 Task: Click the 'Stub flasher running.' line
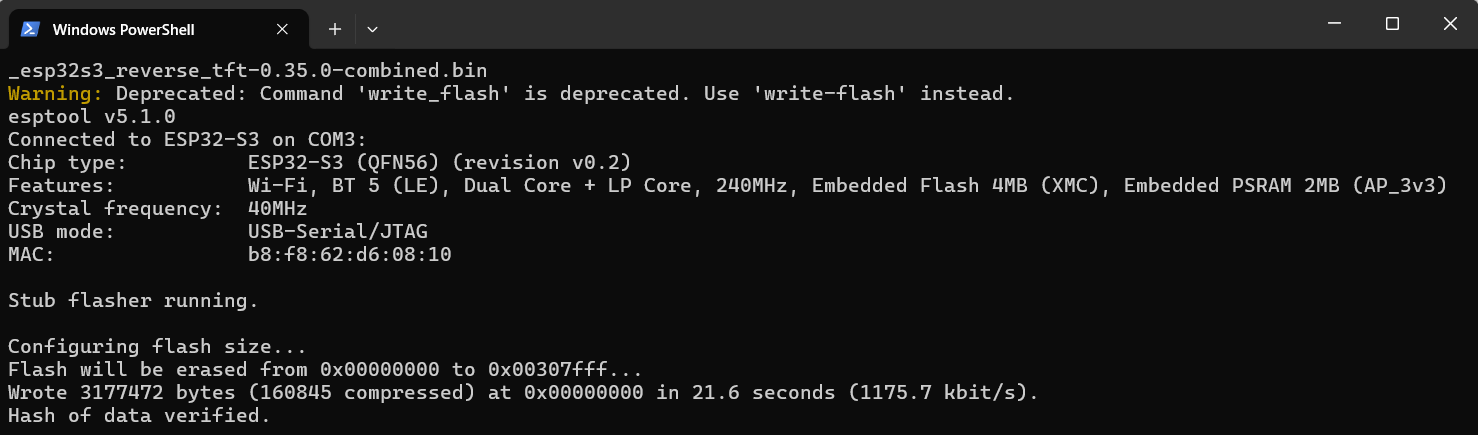point(133,301)
